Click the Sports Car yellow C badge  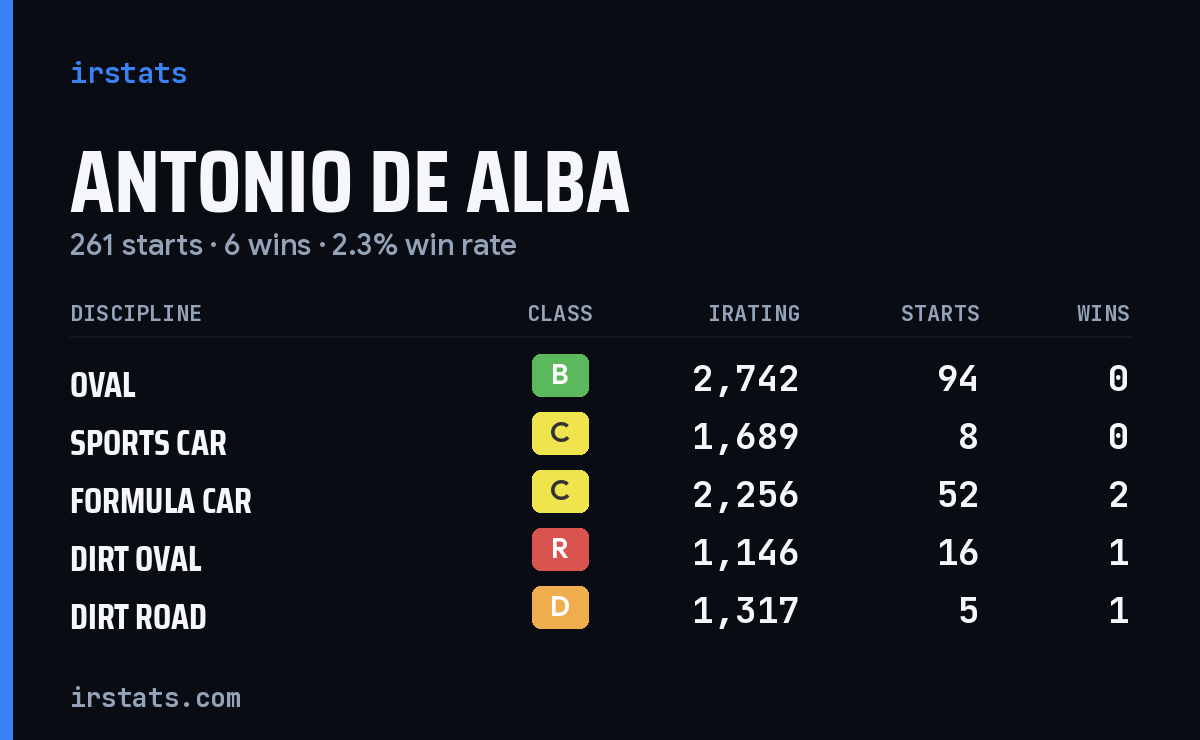(x=560, y=433)
